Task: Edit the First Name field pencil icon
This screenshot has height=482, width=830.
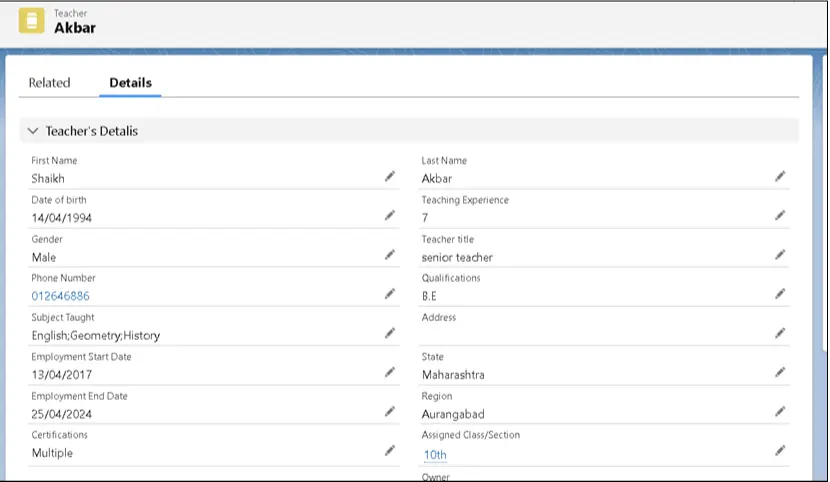Action: tap(390, 176)
